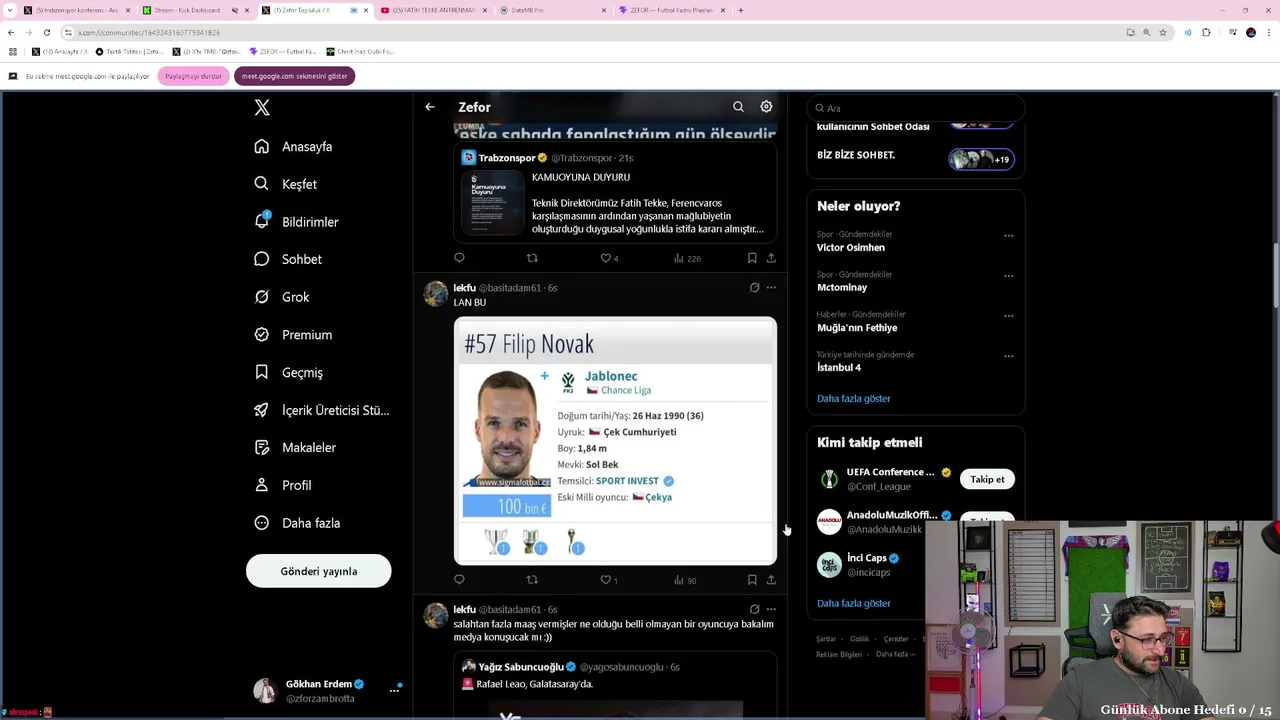Screen dimensions: 1280x720
Task: Expand the Daha fazla sidebar menu
Action: (297, 523)
